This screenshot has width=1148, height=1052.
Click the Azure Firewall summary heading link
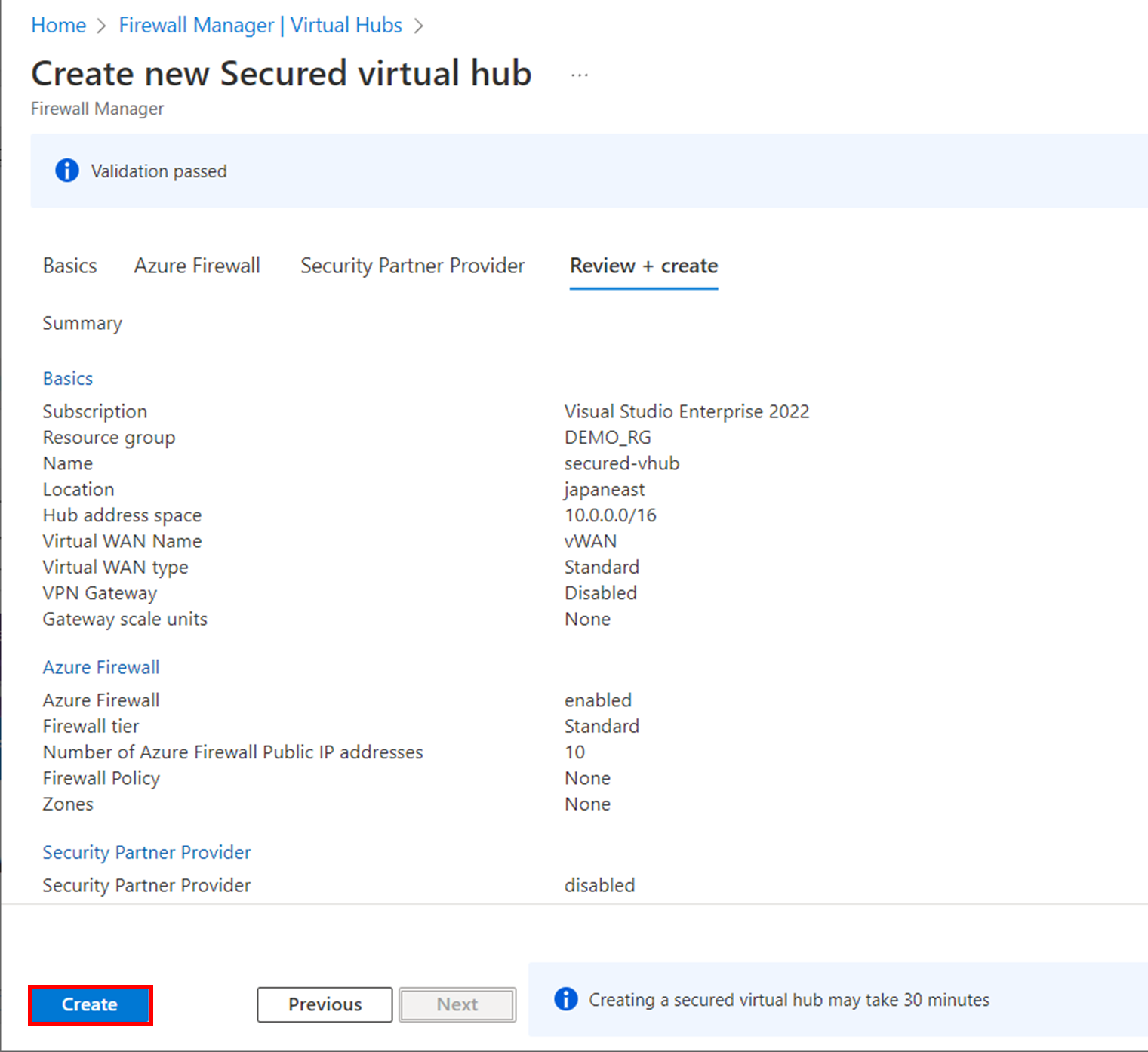[x=100, y=667]
